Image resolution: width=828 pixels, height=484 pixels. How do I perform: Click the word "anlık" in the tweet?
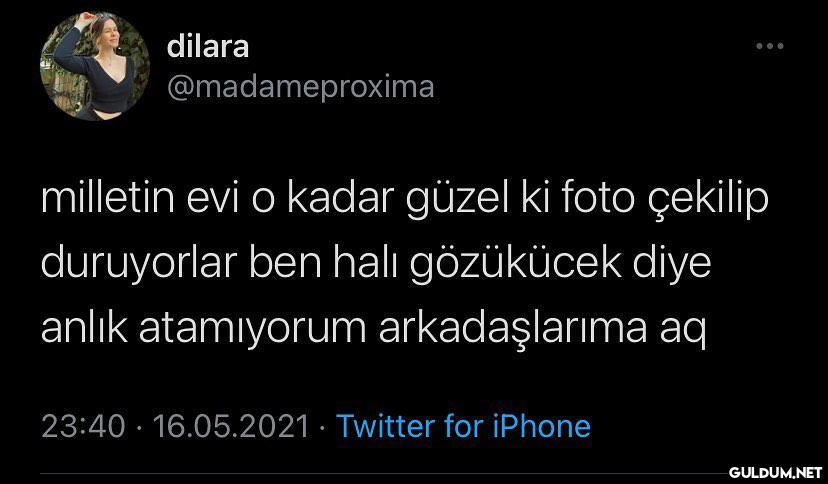pos(84,329)
